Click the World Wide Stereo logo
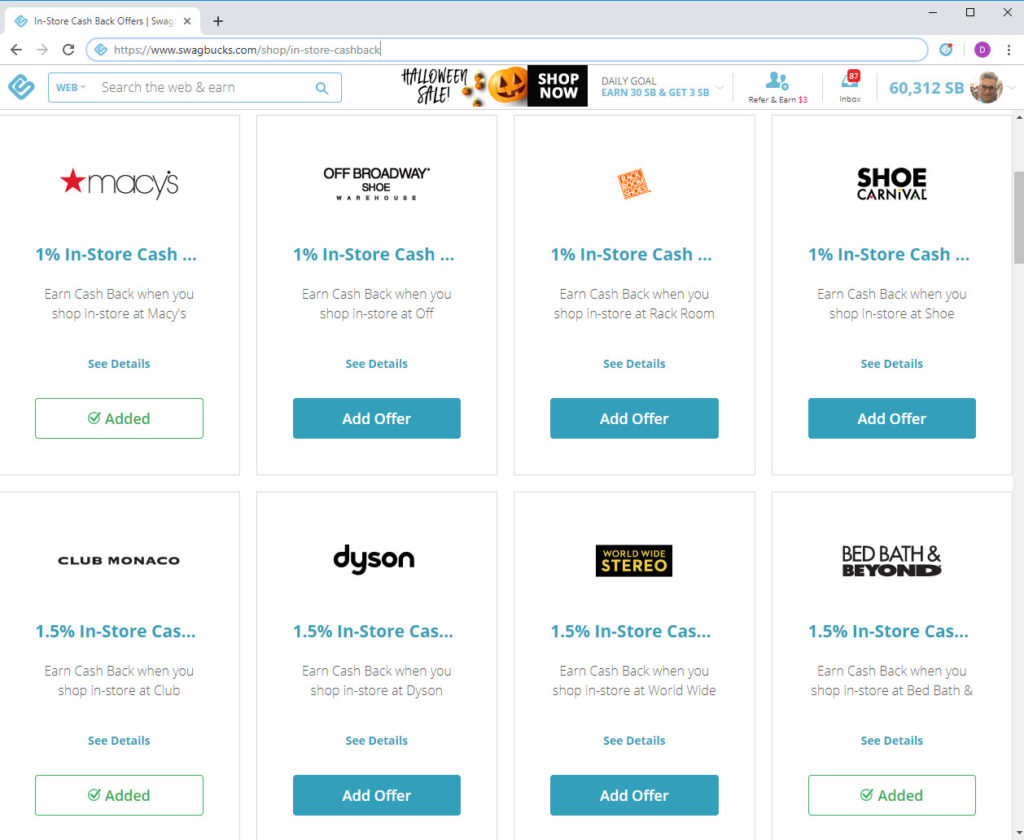Image resolution: width=1024 pixels, height=840 pixels. pos(633,560)
